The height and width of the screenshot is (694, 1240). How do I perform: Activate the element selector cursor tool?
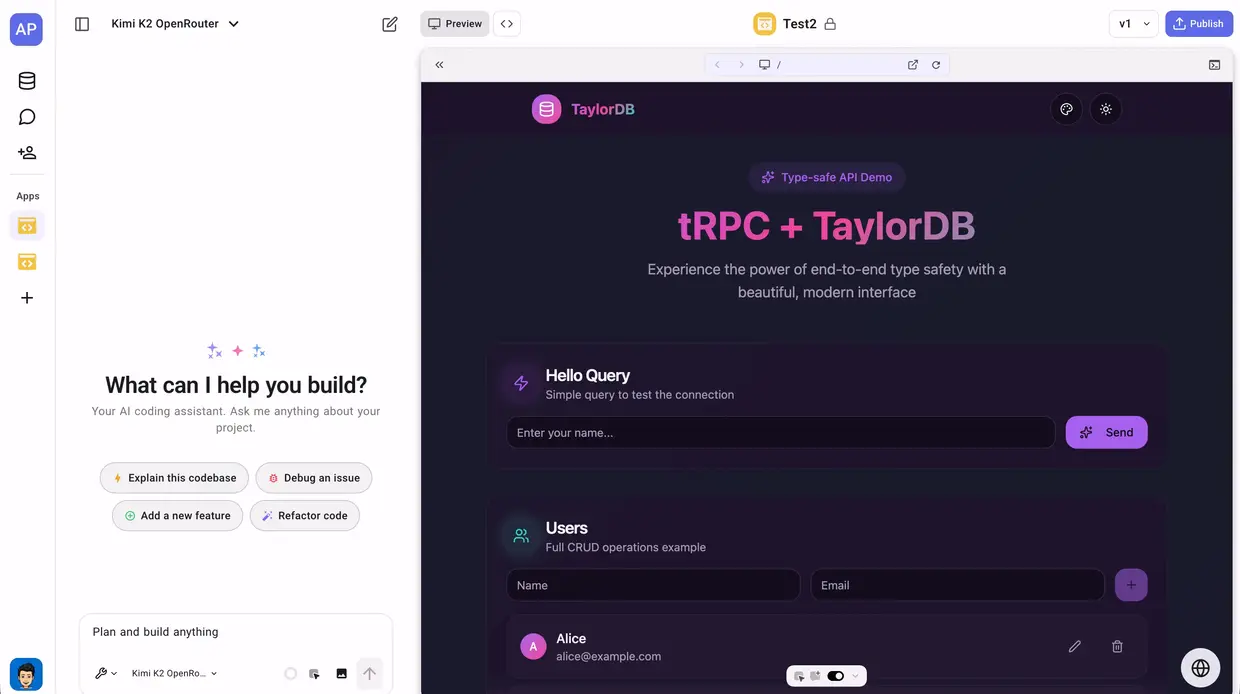(x=797, y=676)
